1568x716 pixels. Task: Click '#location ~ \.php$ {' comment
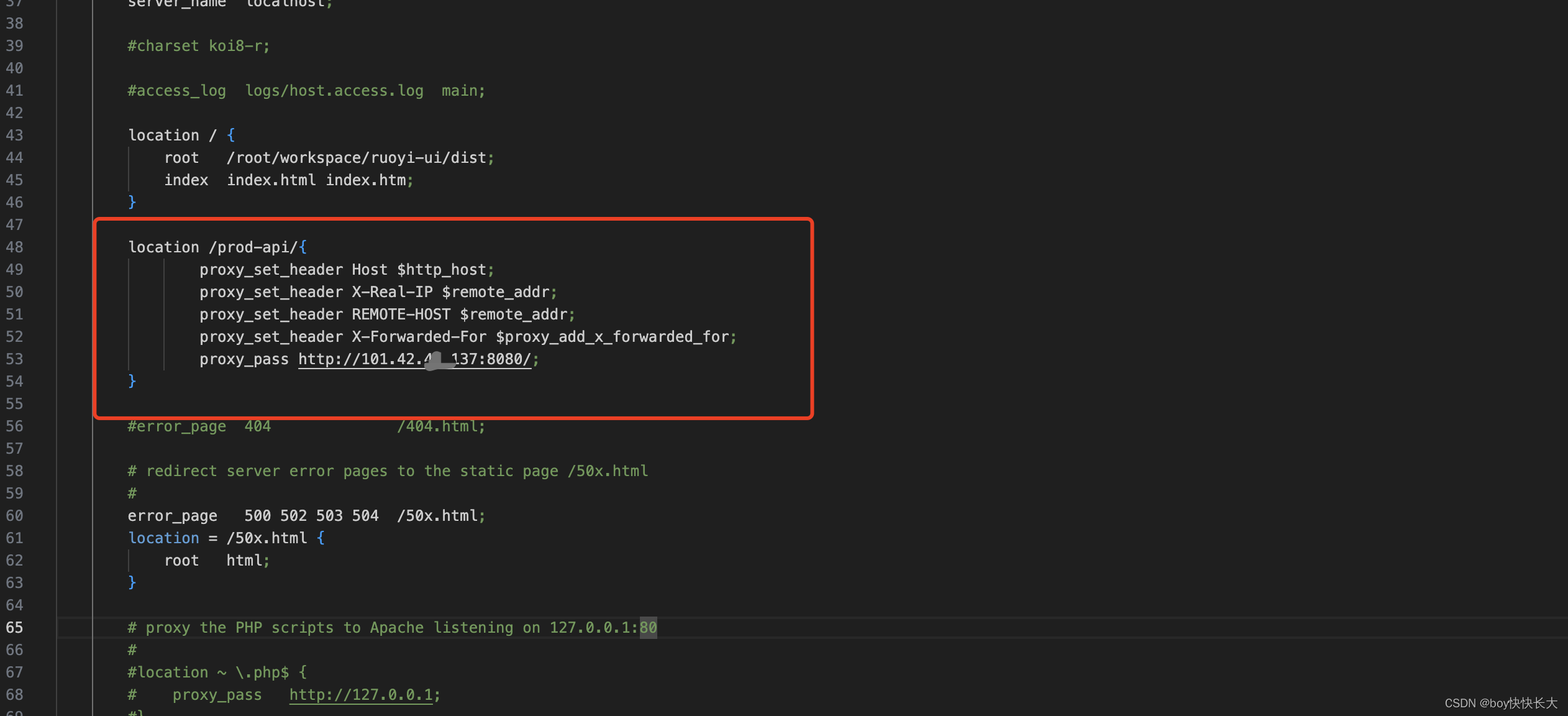point(217,672)
